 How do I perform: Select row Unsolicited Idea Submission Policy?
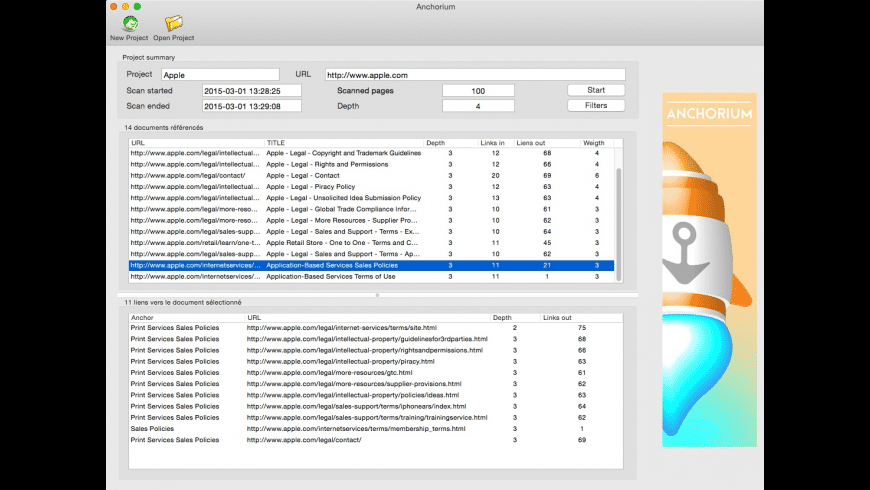371,198
